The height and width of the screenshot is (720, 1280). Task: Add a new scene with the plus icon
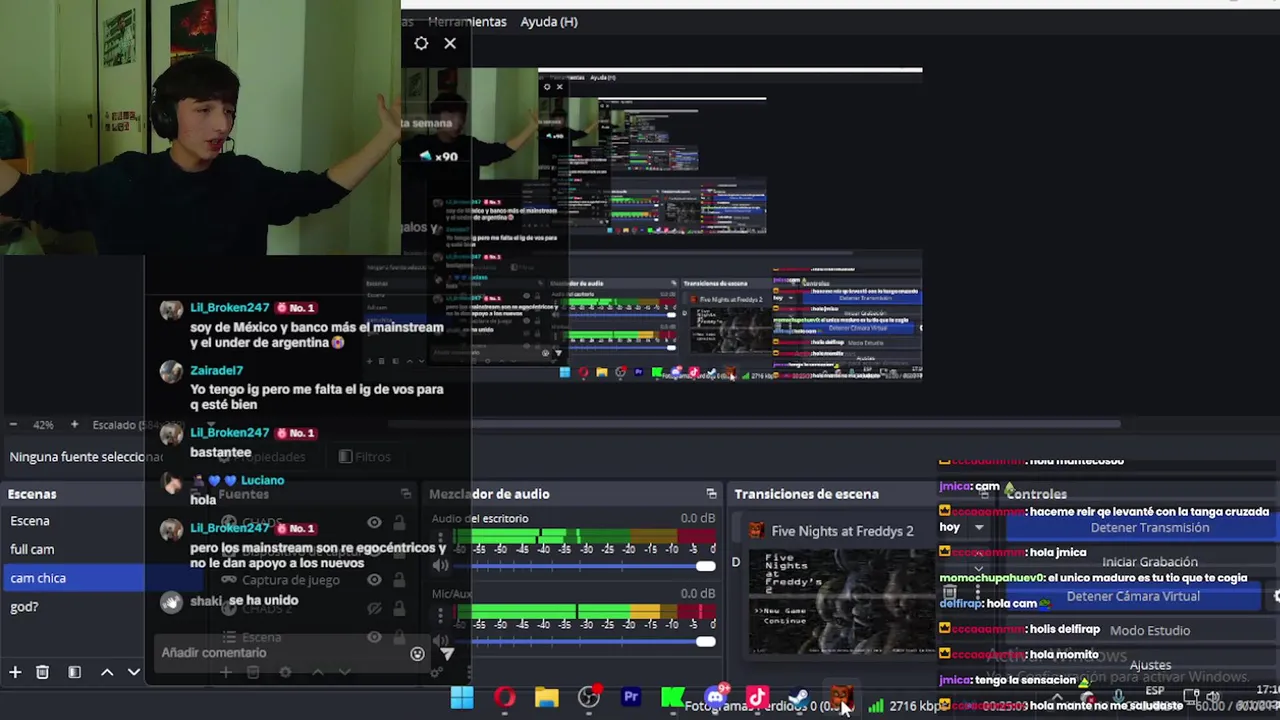pos(15,673)
